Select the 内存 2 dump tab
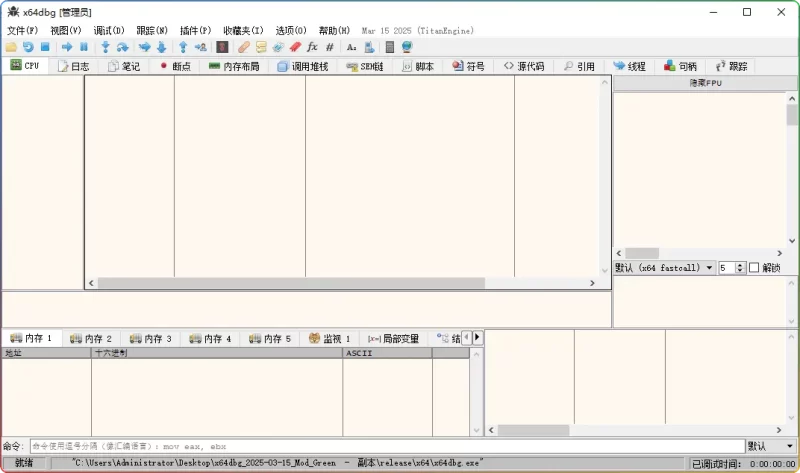This screenshot has height=473, width=800. (91, 339)
